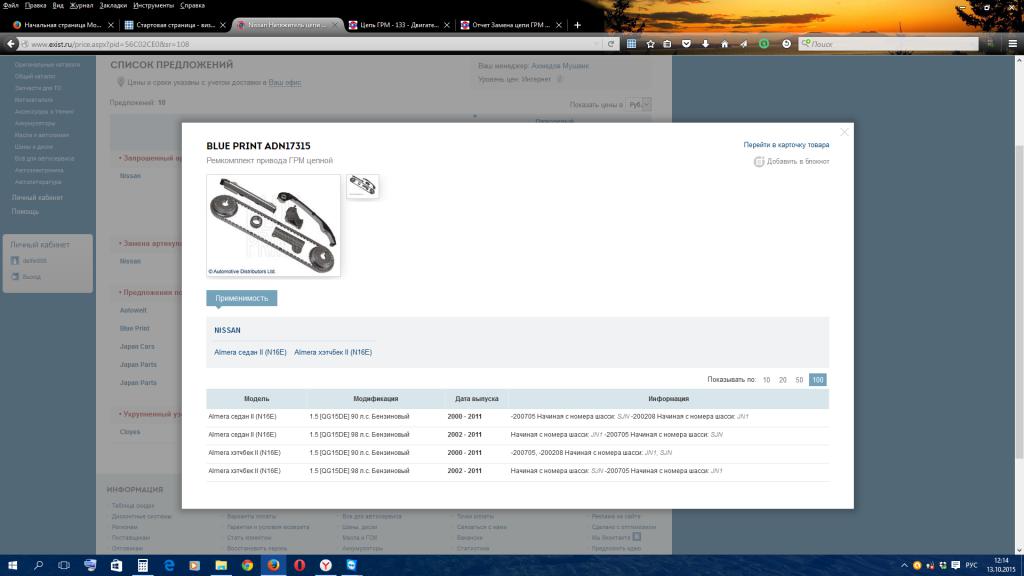This screenshot has width=1024, height=576.
Task: Open Личный кабинет in left sidebar
Action: [x=37, y=197]
